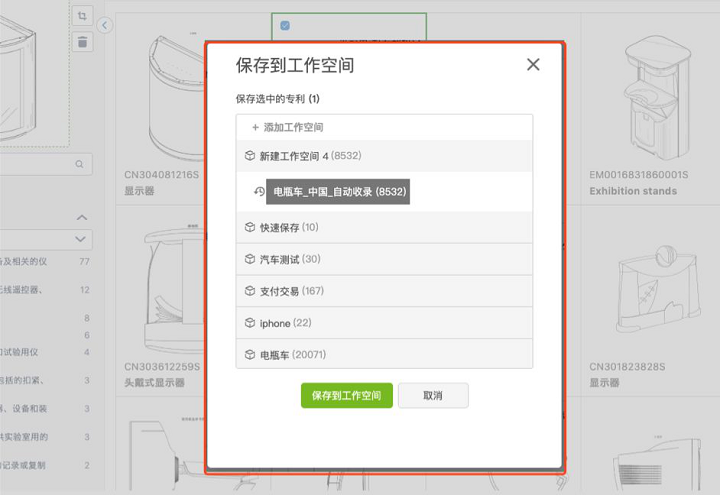Click the cube icon beside iphone
Image resolution: width=720 pixels, height=495 pixels.
(x=250, y=323)
